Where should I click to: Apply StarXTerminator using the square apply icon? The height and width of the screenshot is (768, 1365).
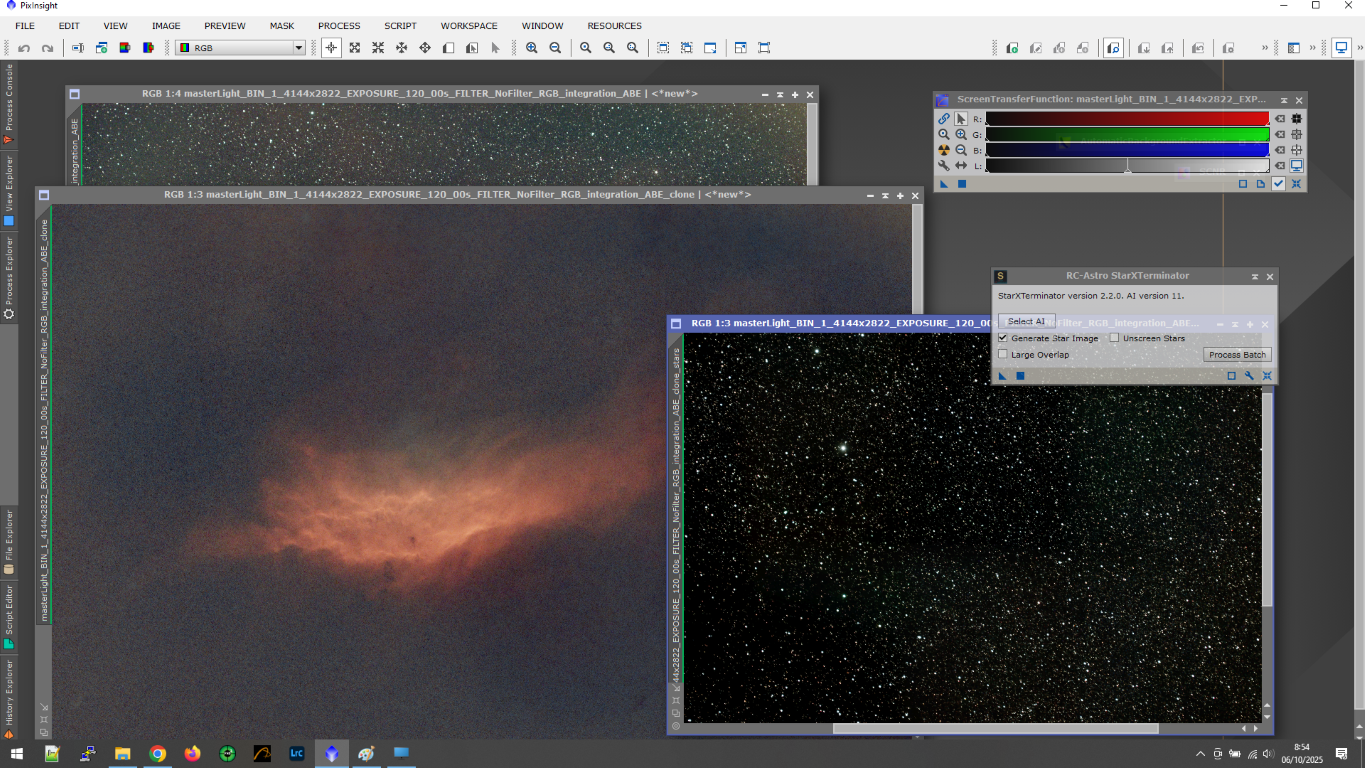point(1020,376)
